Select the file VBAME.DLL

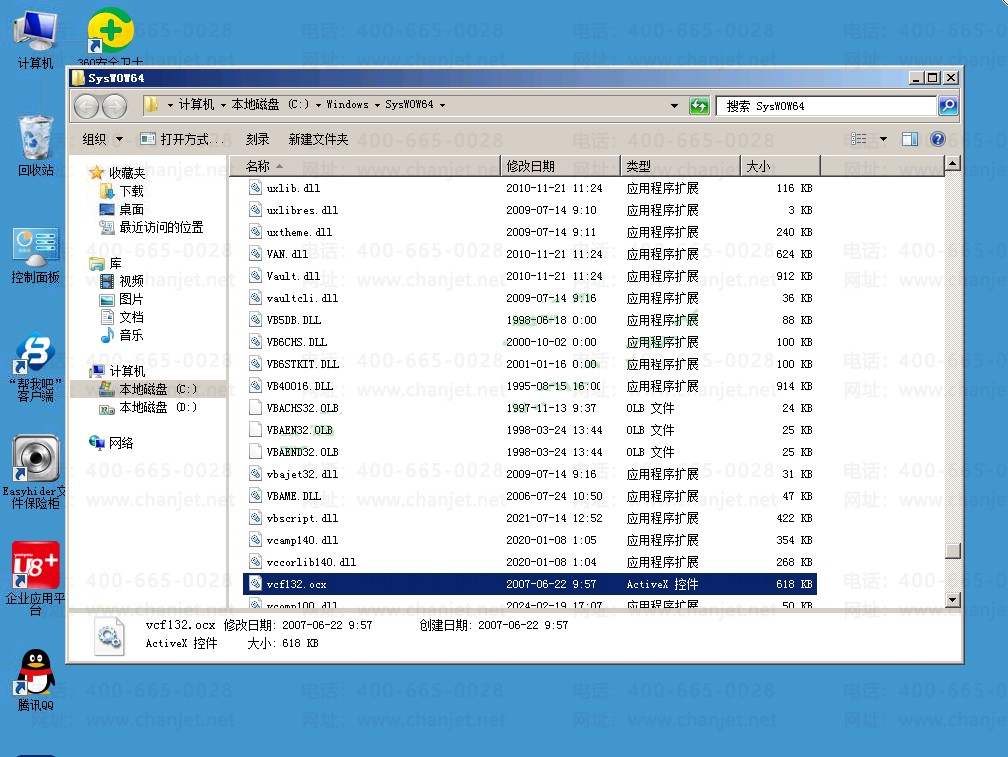pyautogui.click(x=530, y=495)
